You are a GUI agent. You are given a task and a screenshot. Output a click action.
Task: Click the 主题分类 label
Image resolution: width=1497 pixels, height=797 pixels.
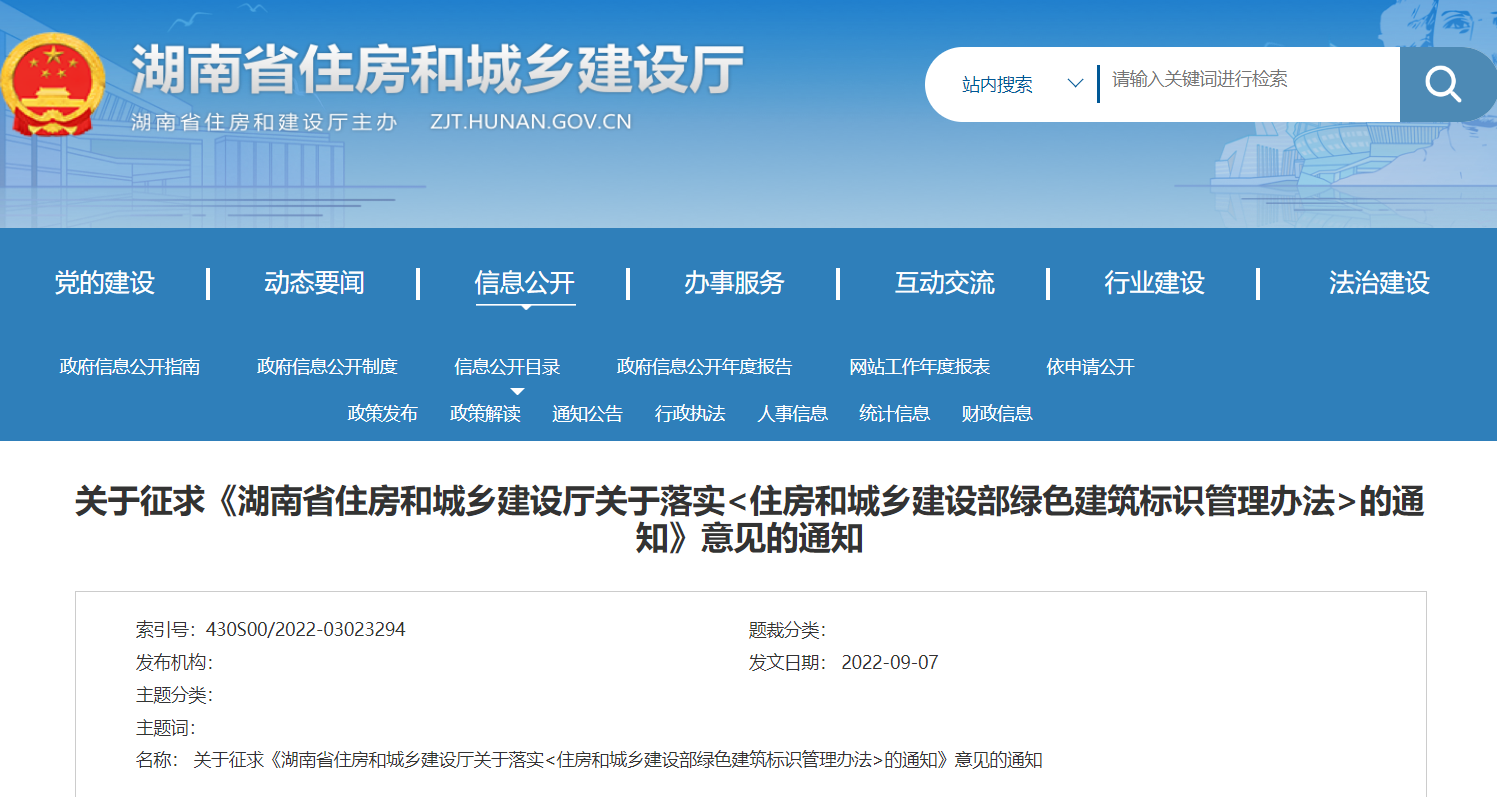tap(174, 695)
